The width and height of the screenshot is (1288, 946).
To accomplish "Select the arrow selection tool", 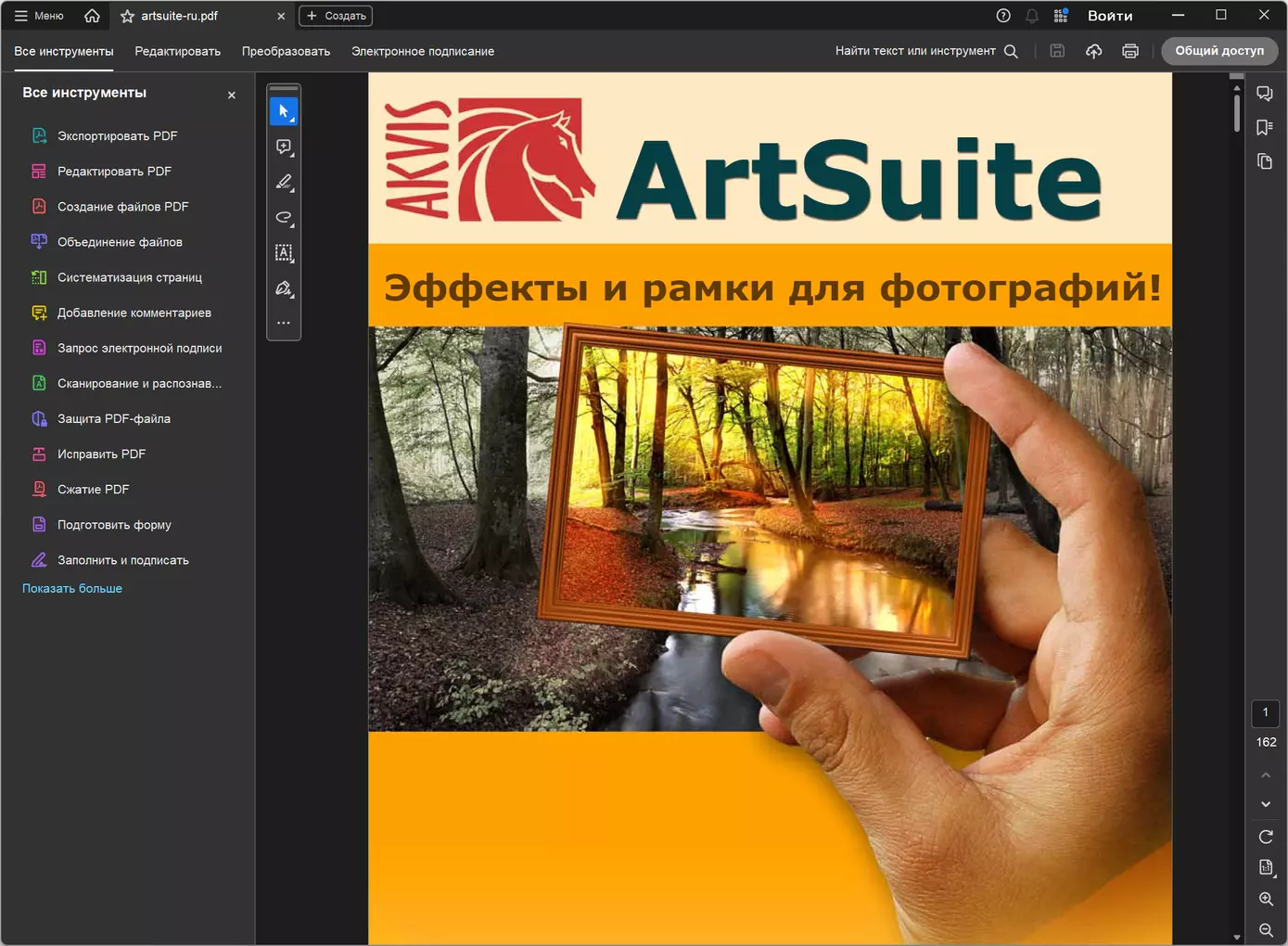I will point(284,111).
